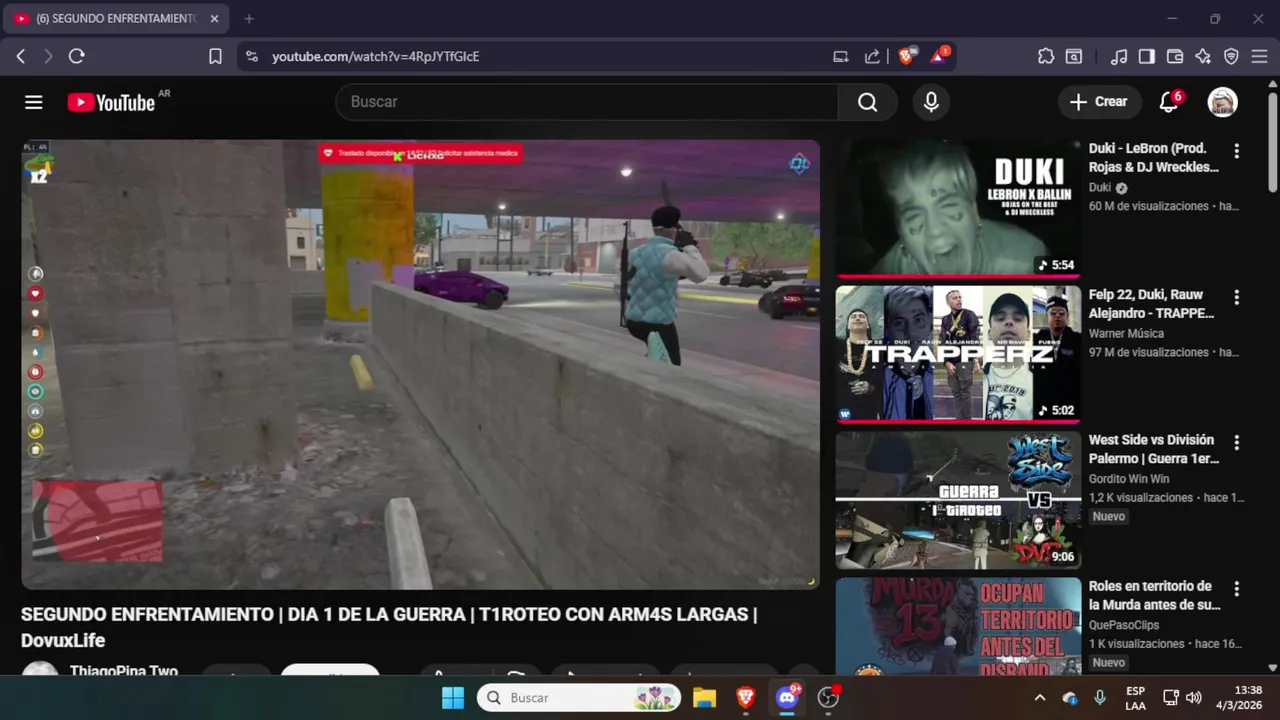Open the Crear upload menu

(x=1098, y=102)
